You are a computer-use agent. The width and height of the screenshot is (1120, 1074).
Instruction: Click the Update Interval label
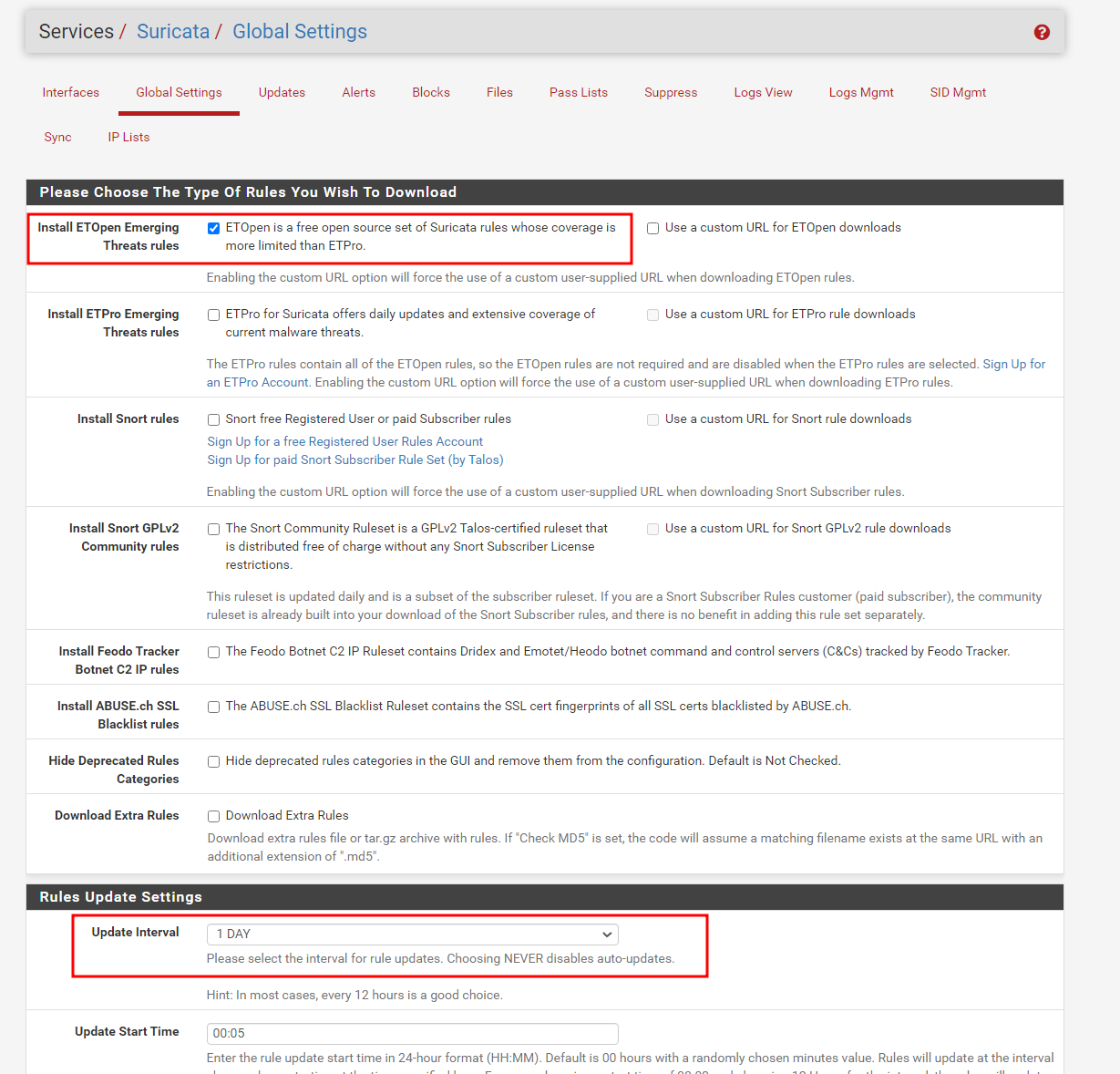[x=136, y=932]
